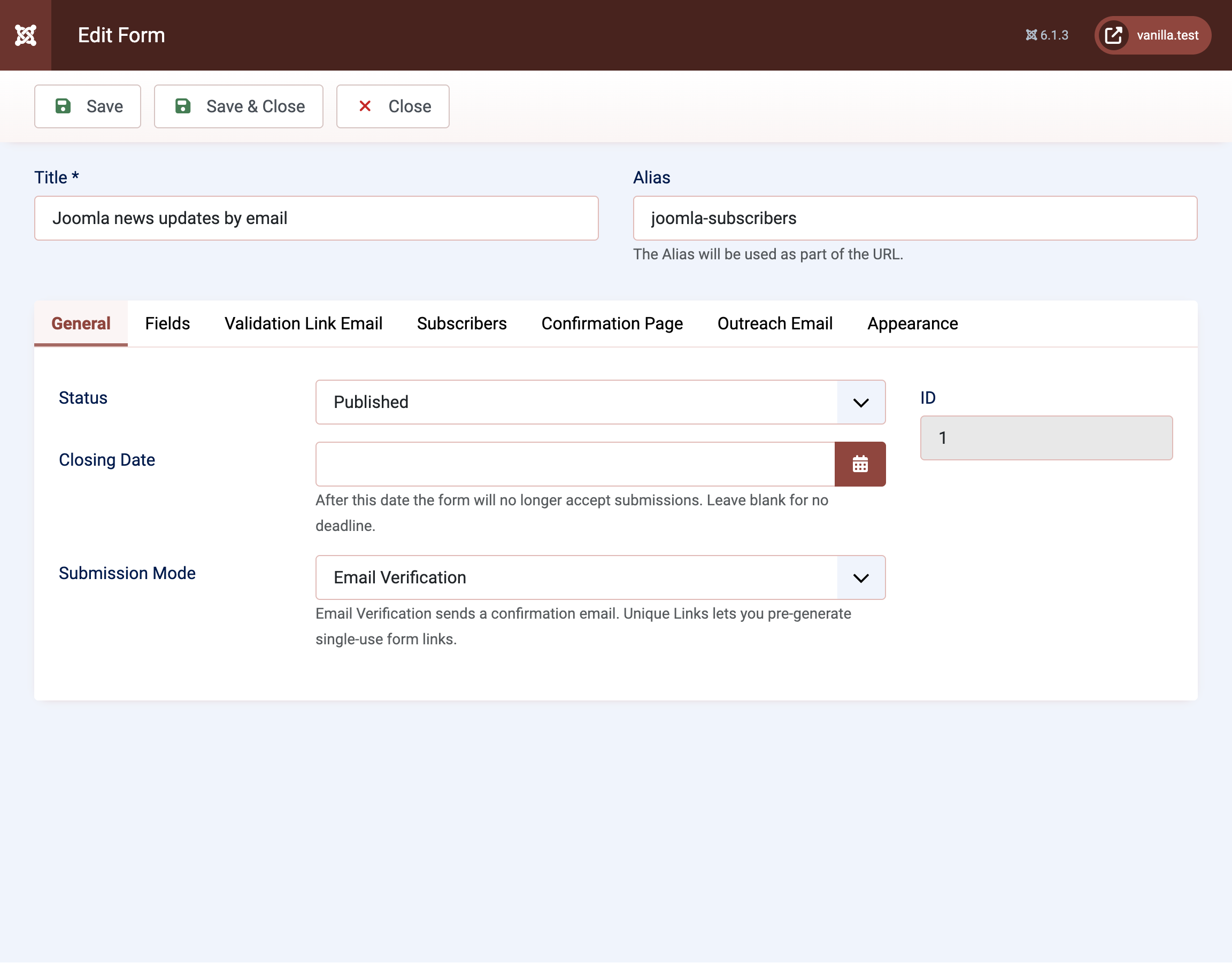Switch to the Outreach Email tab
This screenshot has width=1232, height=963.
774,323
